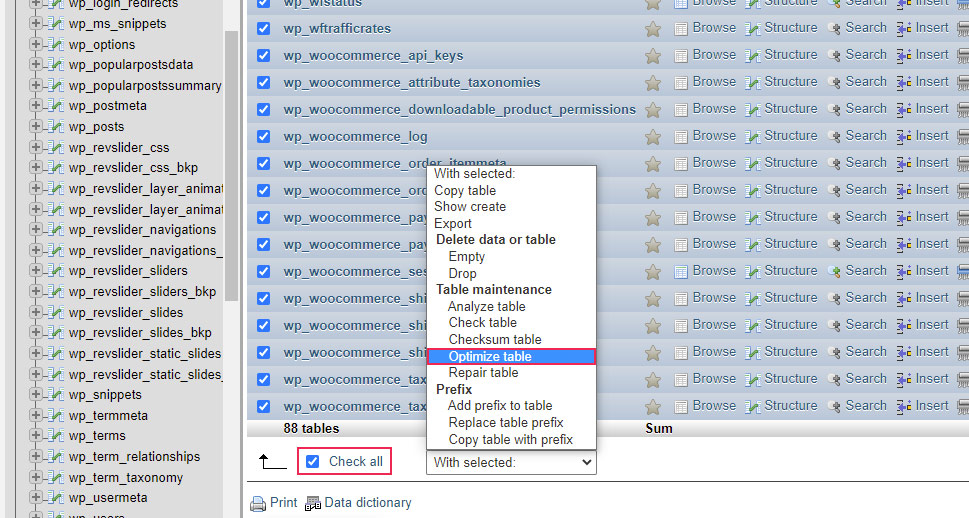Select Analyze table option
The width and height of the screenshot is (969, 518).
(x=511, y=306)
